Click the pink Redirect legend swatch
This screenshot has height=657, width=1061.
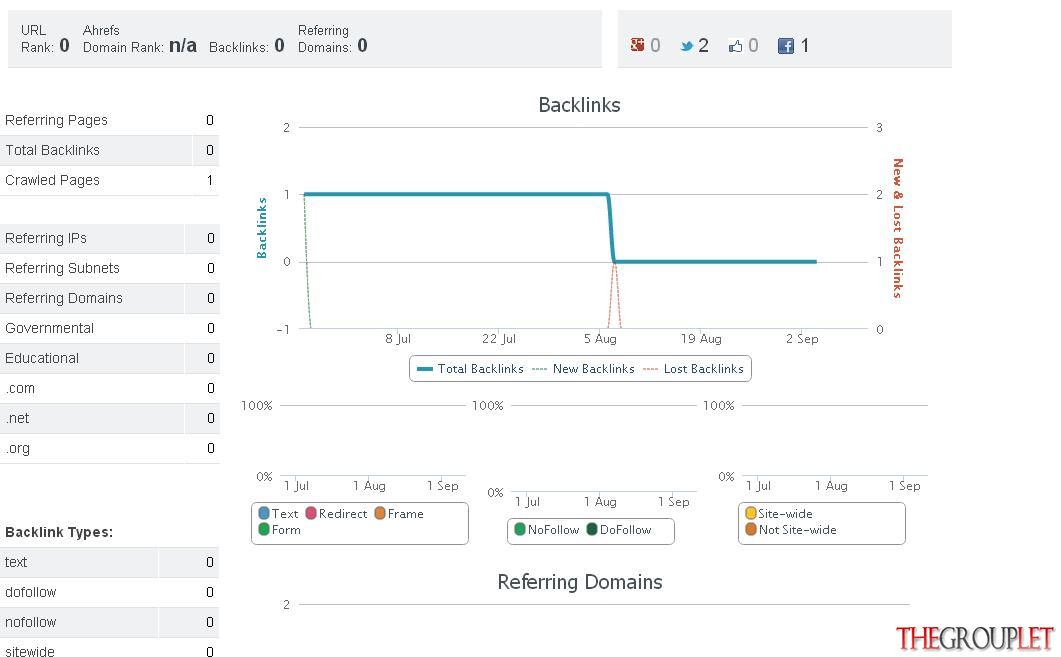(311, 514)
